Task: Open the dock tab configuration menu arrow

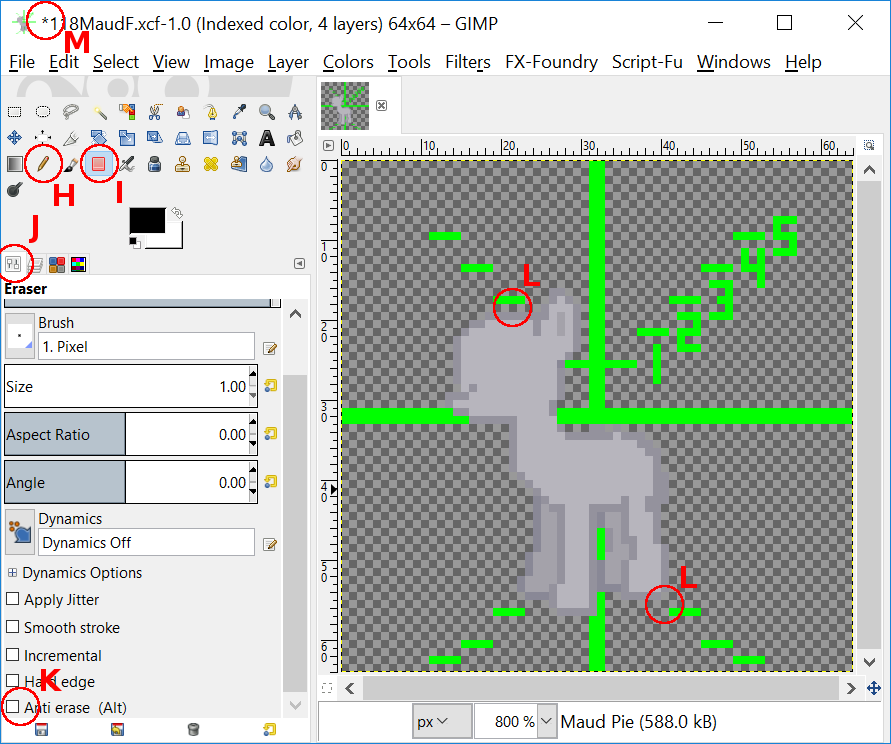Action: pyautogui.click(x=299, y=264)
